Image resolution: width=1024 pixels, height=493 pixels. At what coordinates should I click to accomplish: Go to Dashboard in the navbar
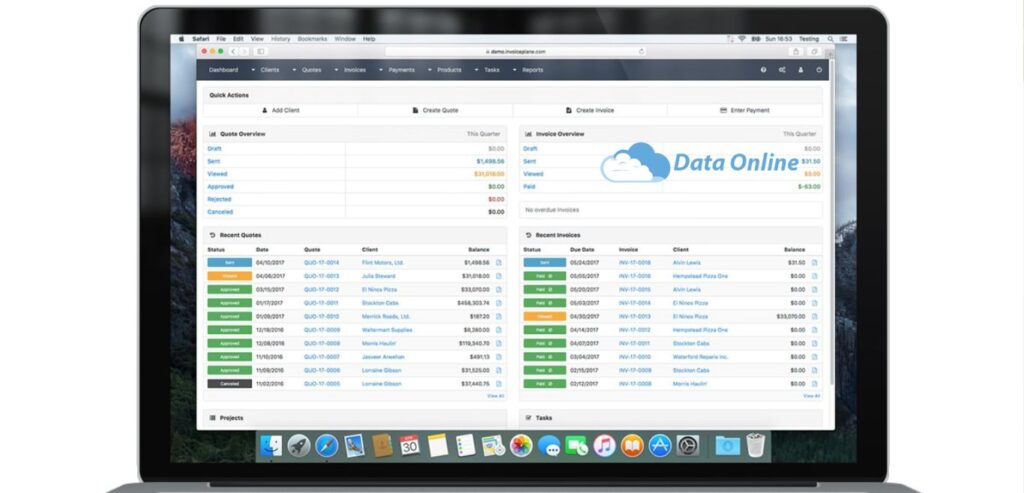pyautogui.click(x=223, y=70)
